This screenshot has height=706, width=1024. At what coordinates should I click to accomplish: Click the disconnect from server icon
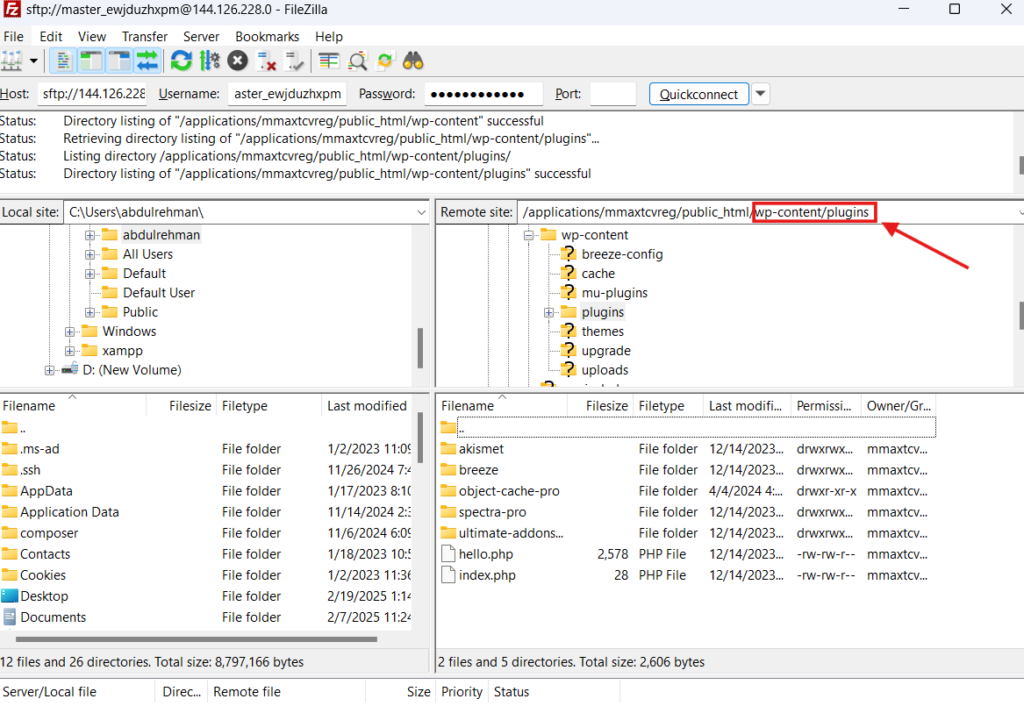pyautogui.click(x=266, y=61)
